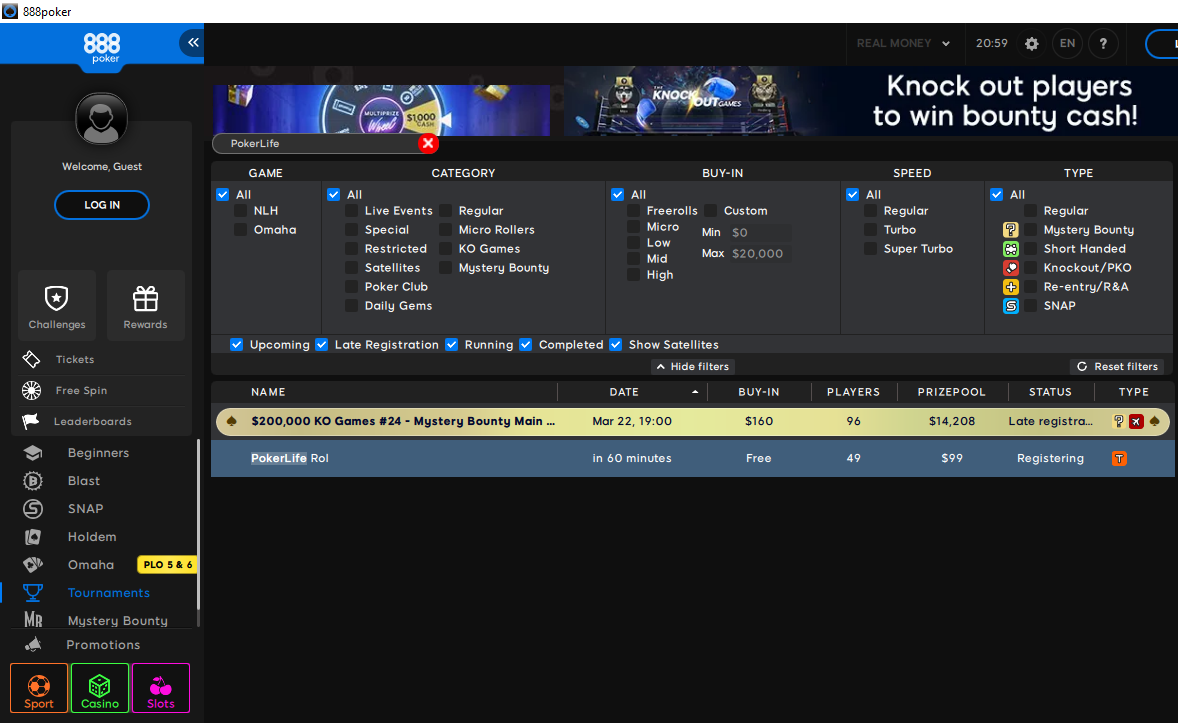The image size is (1178, 723).
Task: Click the settings gear icon
Action: pyautogui.click(x=1032, y=44)
